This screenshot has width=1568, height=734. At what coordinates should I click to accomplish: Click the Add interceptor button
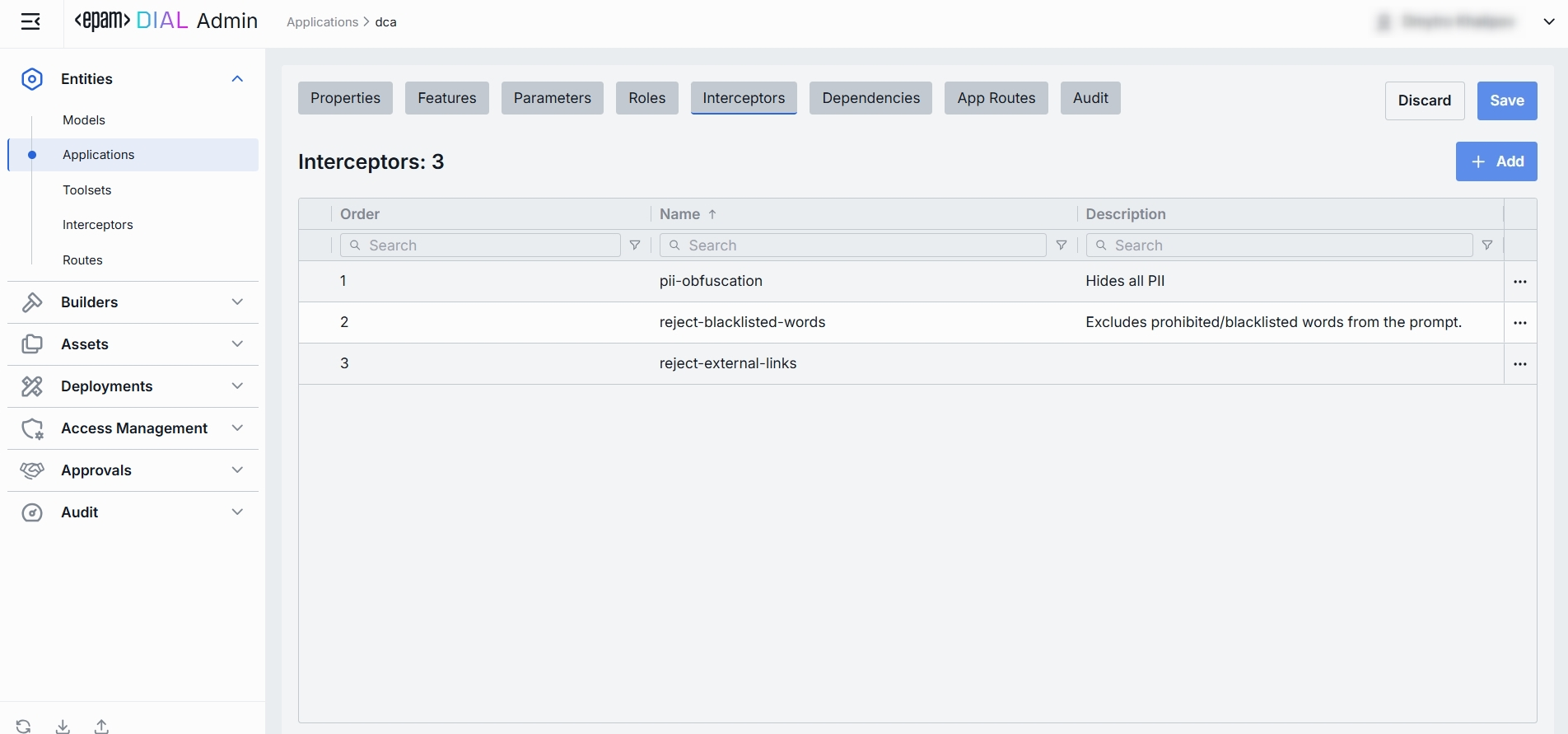[x=1496, y=161]
